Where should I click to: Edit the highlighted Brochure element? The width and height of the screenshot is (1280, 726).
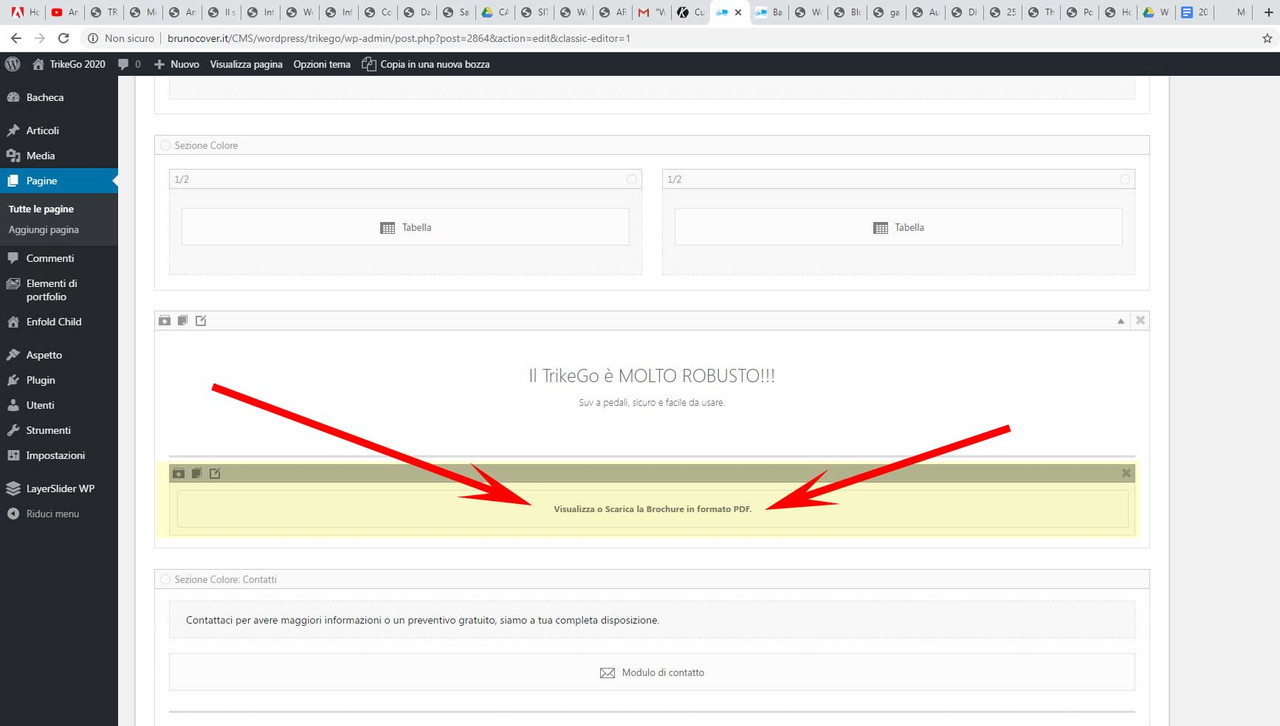tap(214, 473)
